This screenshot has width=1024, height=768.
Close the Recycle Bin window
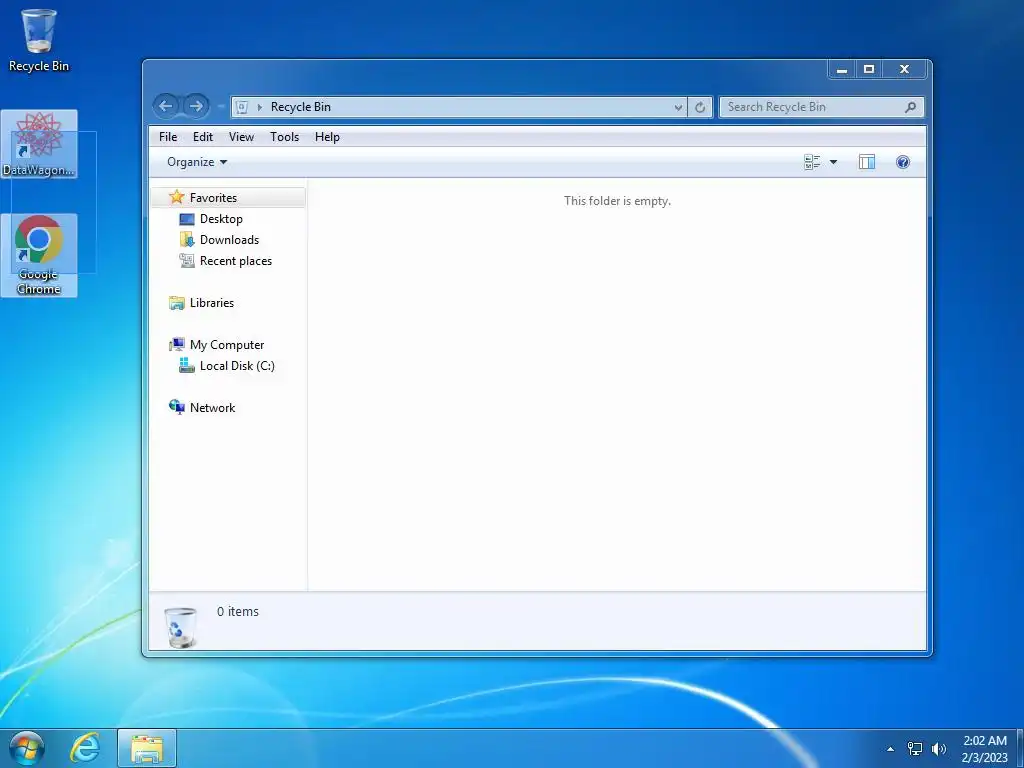[x=904, y=69]
